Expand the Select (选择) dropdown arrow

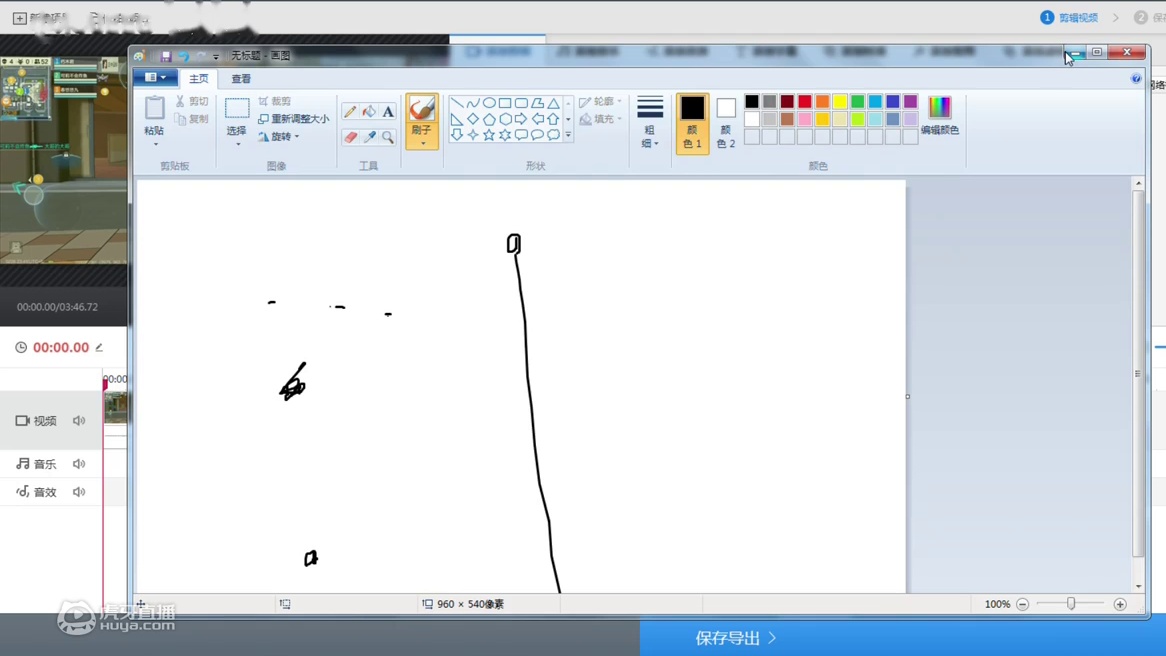tap(237, 144)
